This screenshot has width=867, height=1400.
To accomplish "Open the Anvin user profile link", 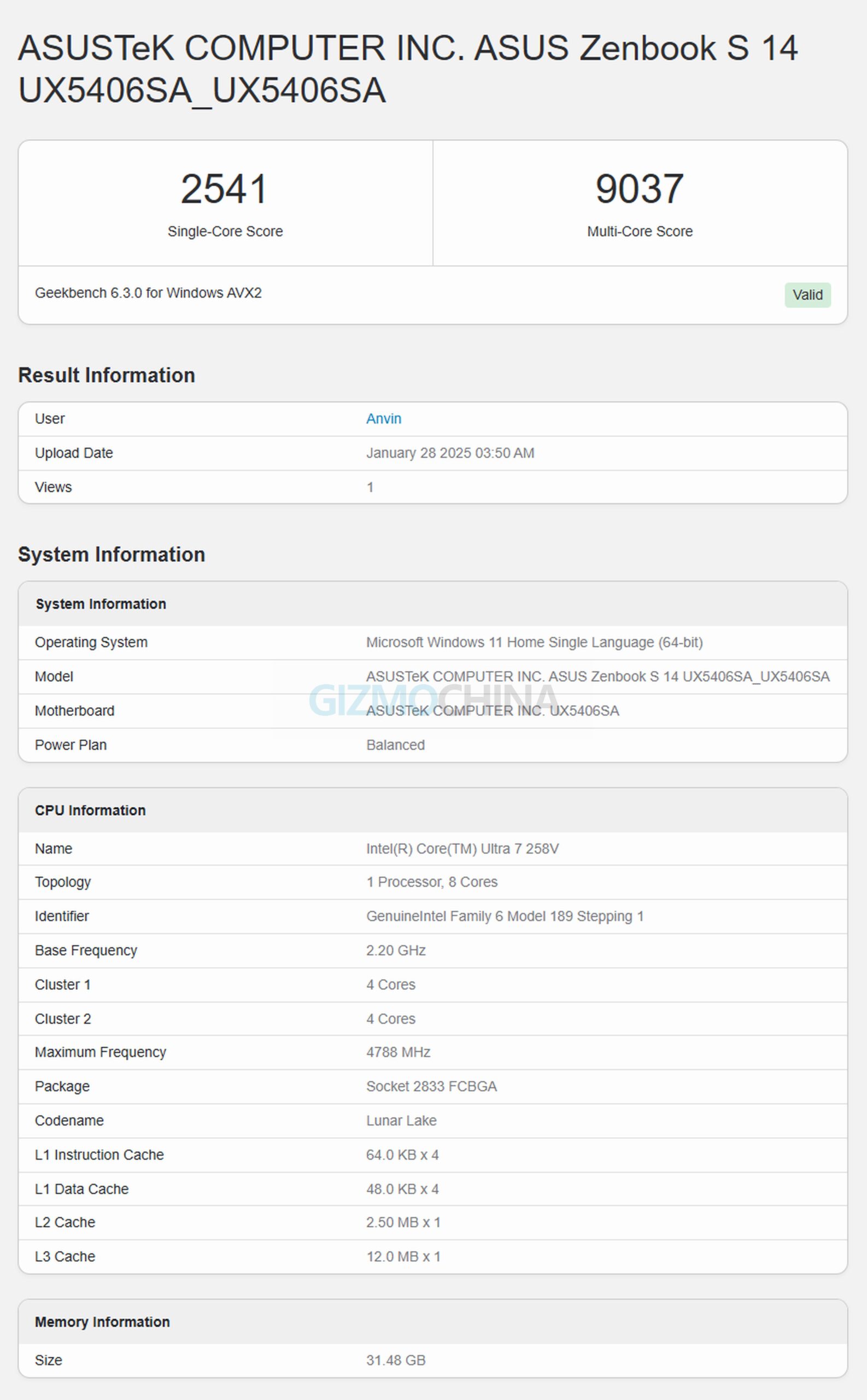I will tap(384, 419).
